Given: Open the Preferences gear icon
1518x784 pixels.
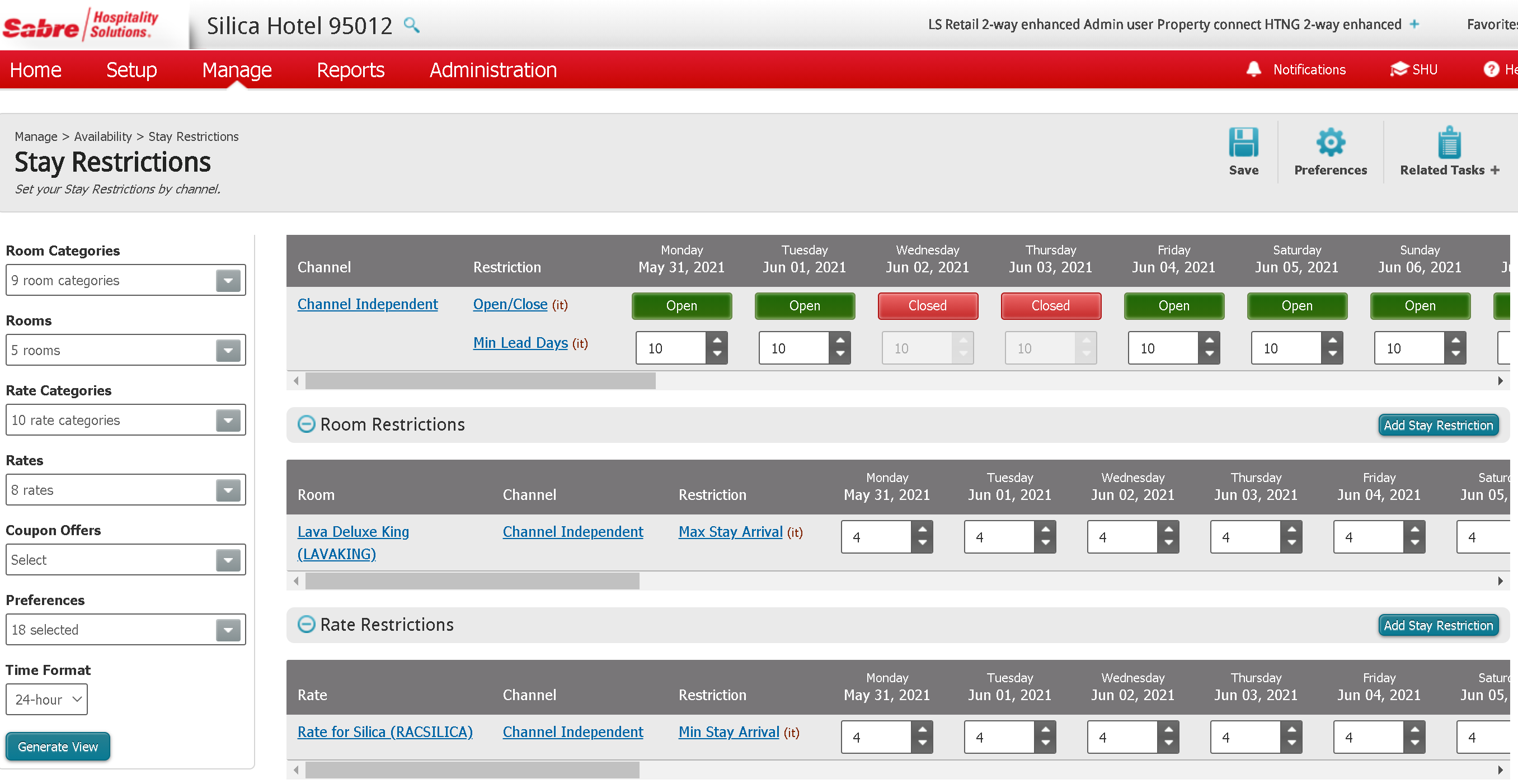Looking at the screenshot, I should tap(1330, 143).
